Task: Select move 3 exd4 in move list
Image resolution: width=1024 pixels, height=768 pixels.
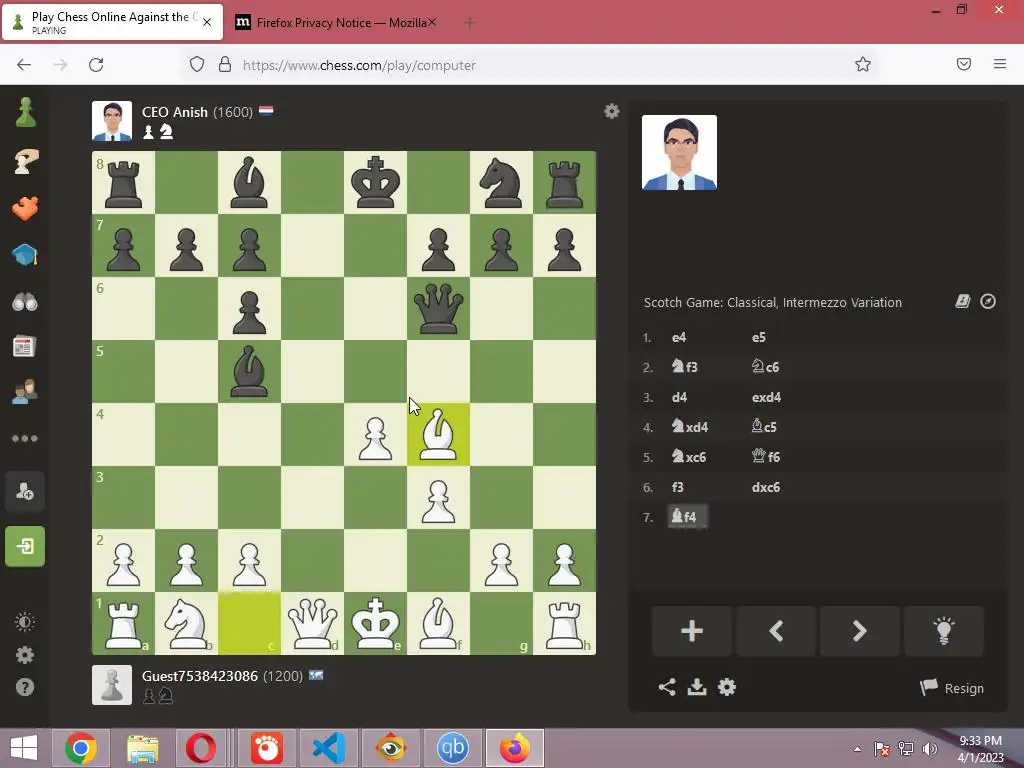Action: click(x=766, y=397)
